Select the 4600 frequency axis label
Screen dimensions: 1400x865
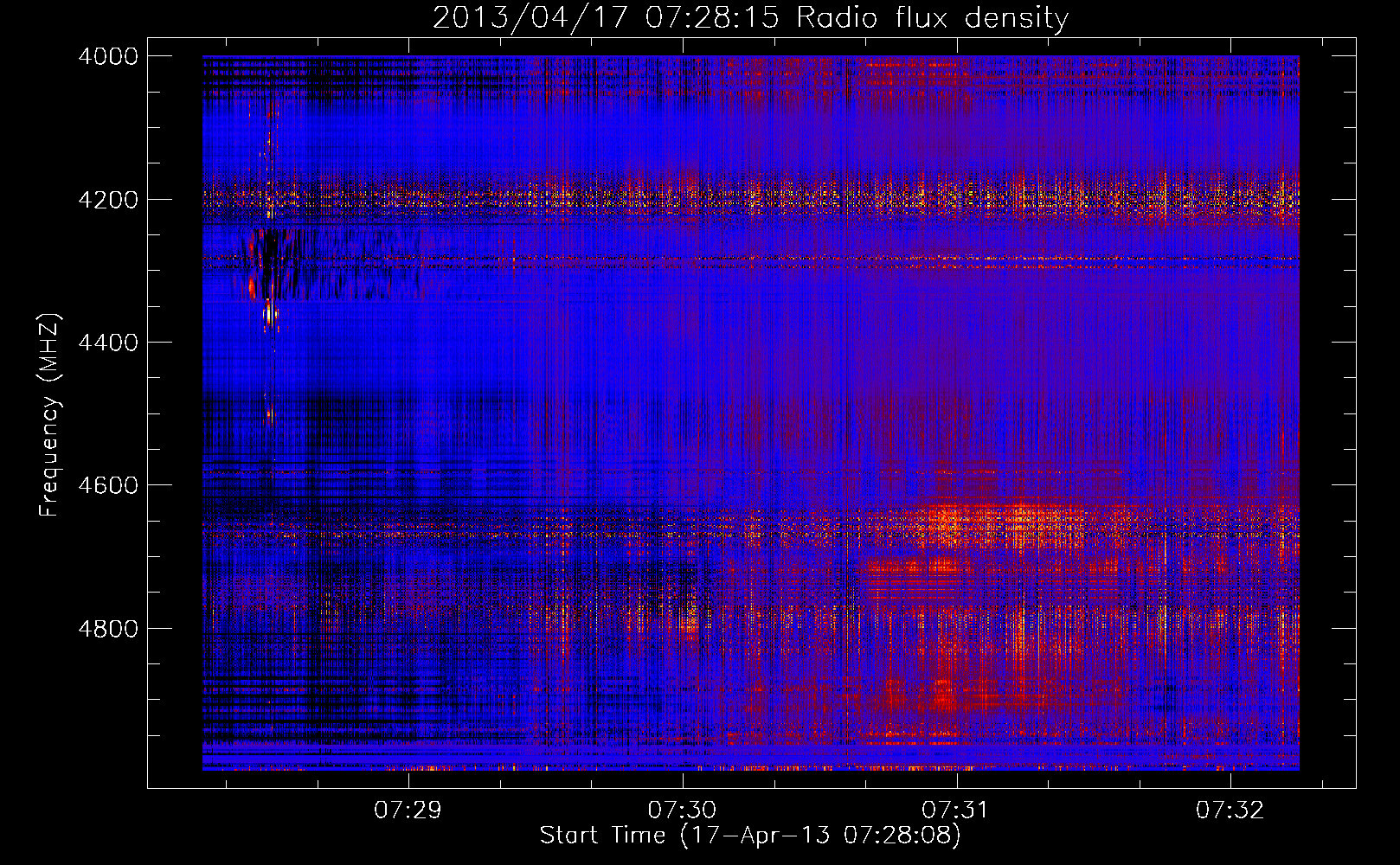click(x=108, y=485)
